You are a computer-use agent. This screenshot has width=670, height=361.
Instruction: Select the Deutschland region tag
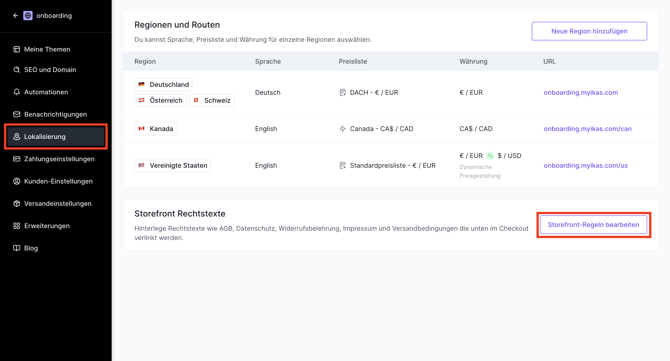[x=164, y=85]
